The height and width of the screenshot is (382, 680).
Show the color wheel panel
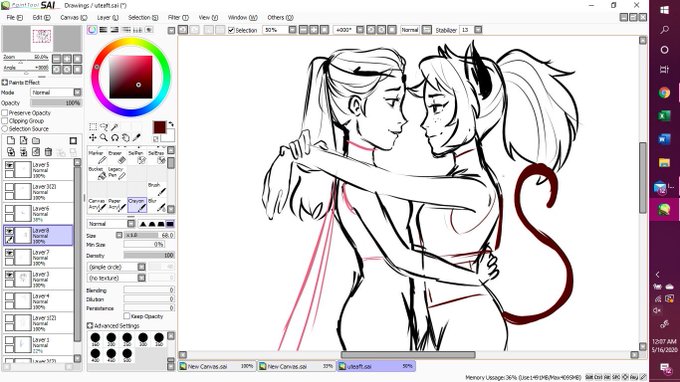coord(92,30)
